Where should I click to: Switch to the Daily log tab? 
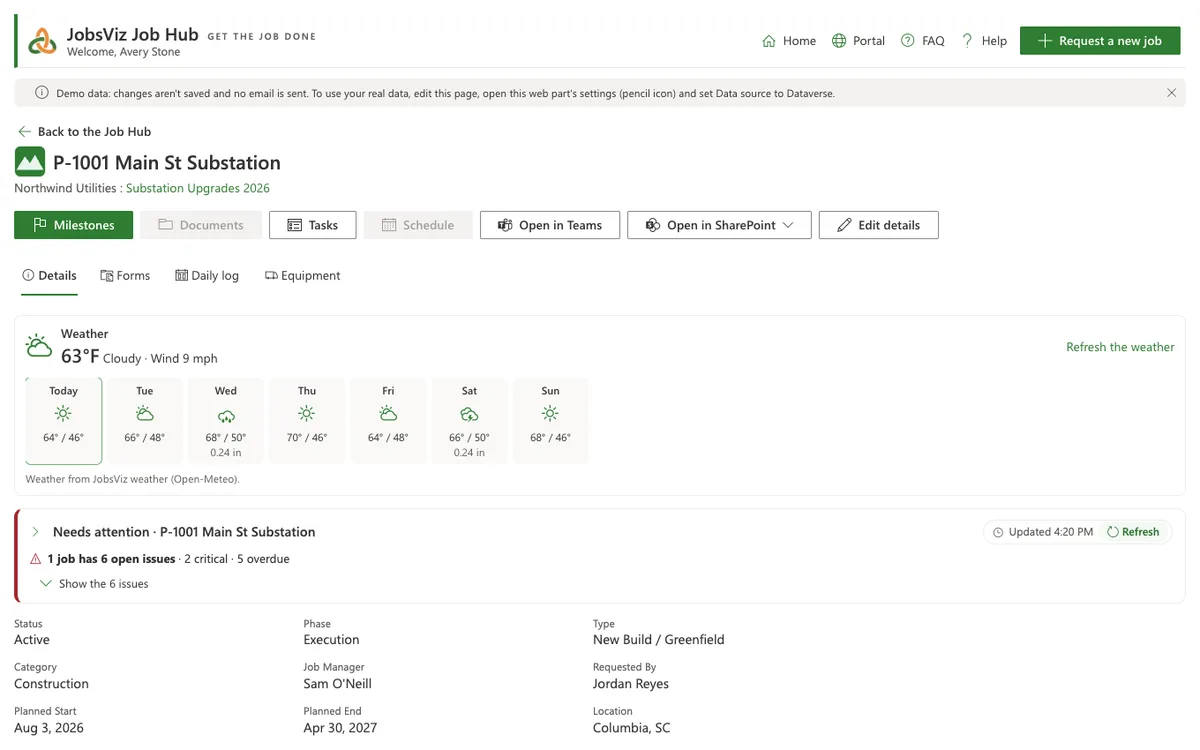point(207,276)
